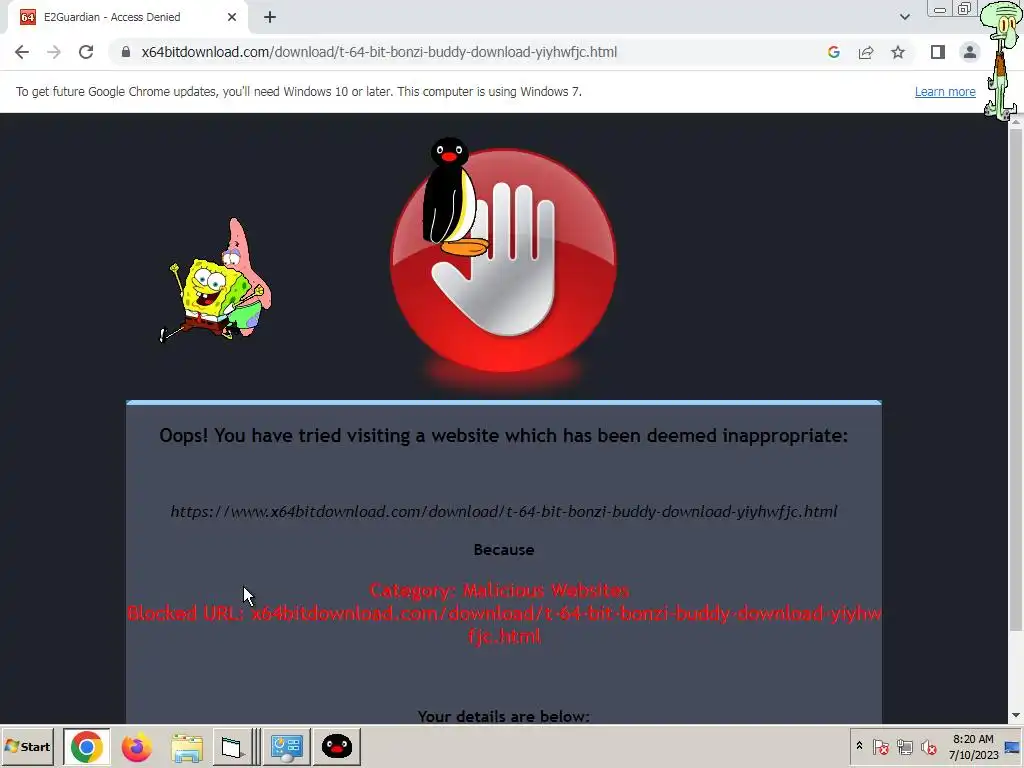Reload the blocked page
This screenshot has width=1024, height=768.
coord(86,52)
